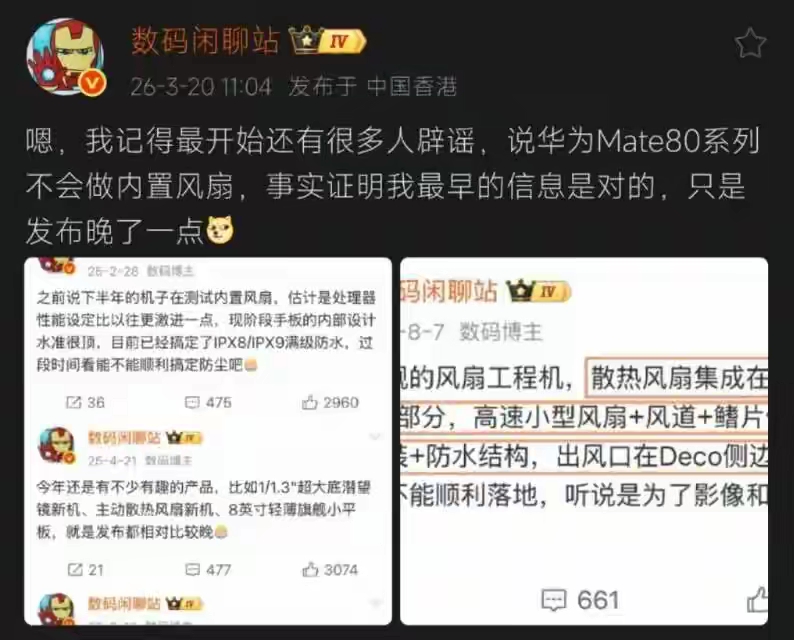The height and width of the screenshot is (640, 794).
Task: Like the post showing 2960 likes
Action: tap(309, 403)
